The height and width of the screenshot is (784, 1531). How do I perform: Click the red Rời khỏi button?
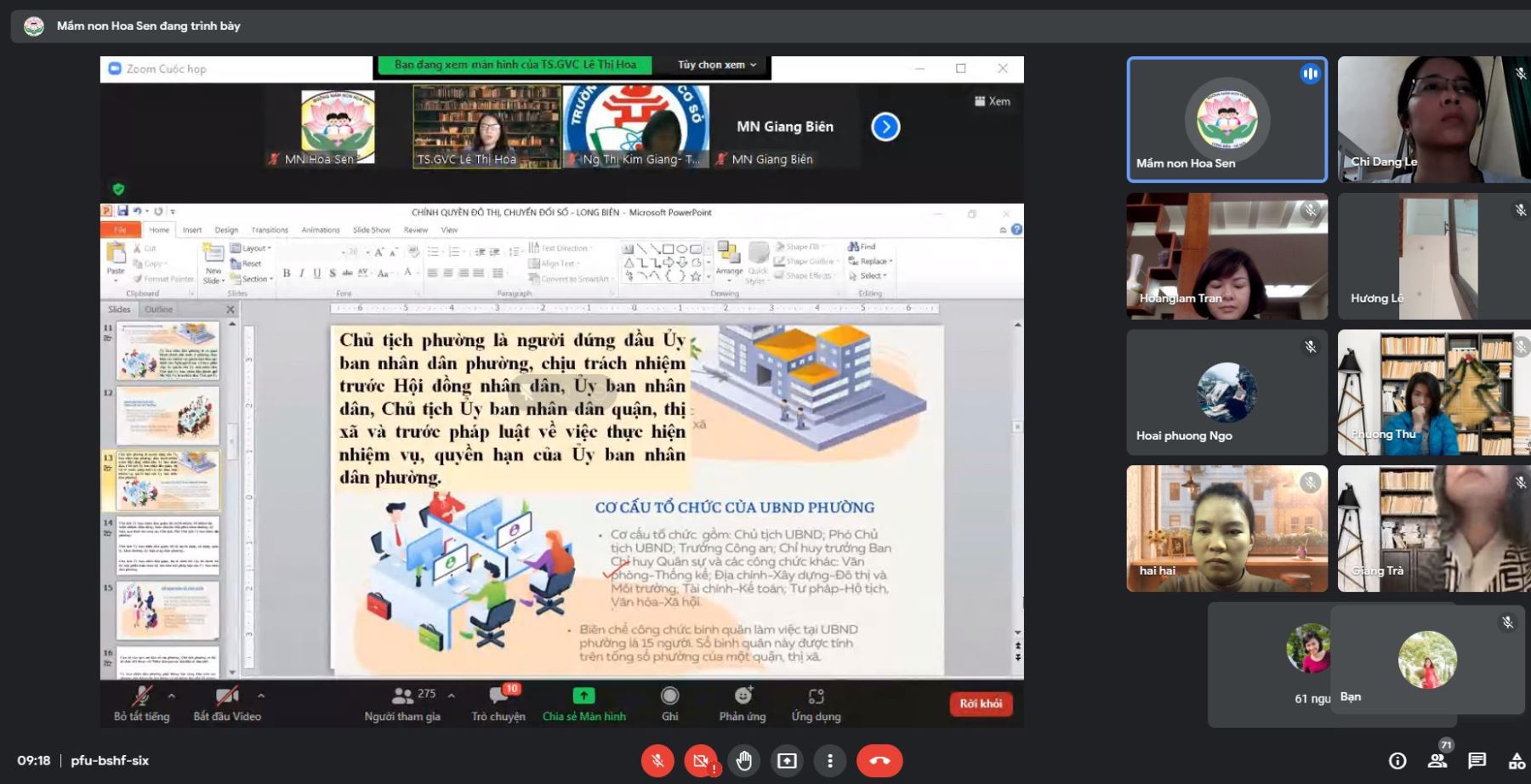(981, 703)
